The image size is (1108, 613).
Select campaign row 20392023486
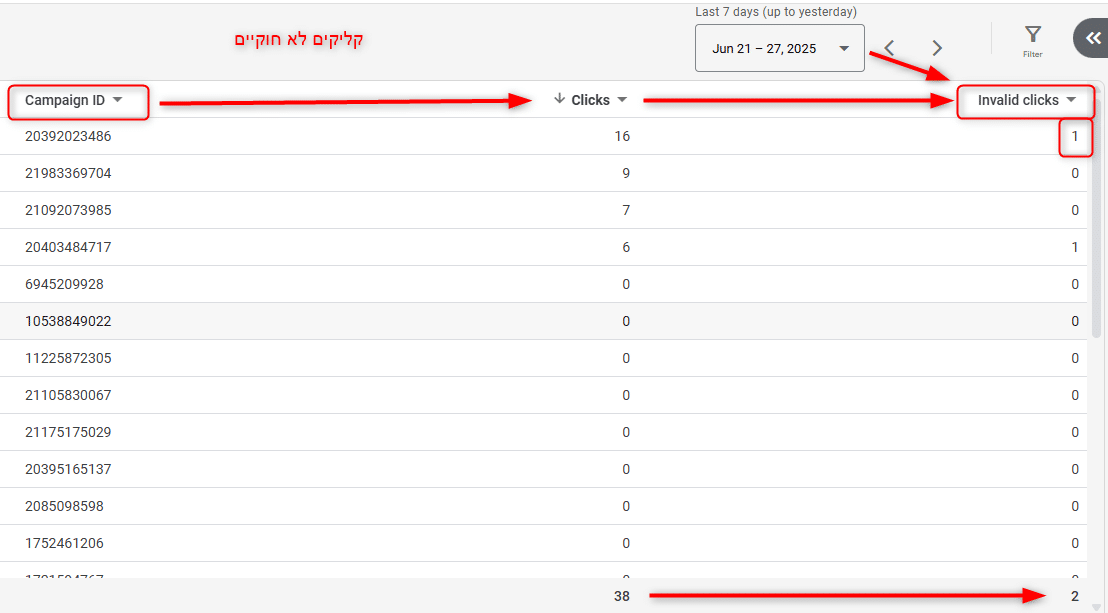pos(68,136)
